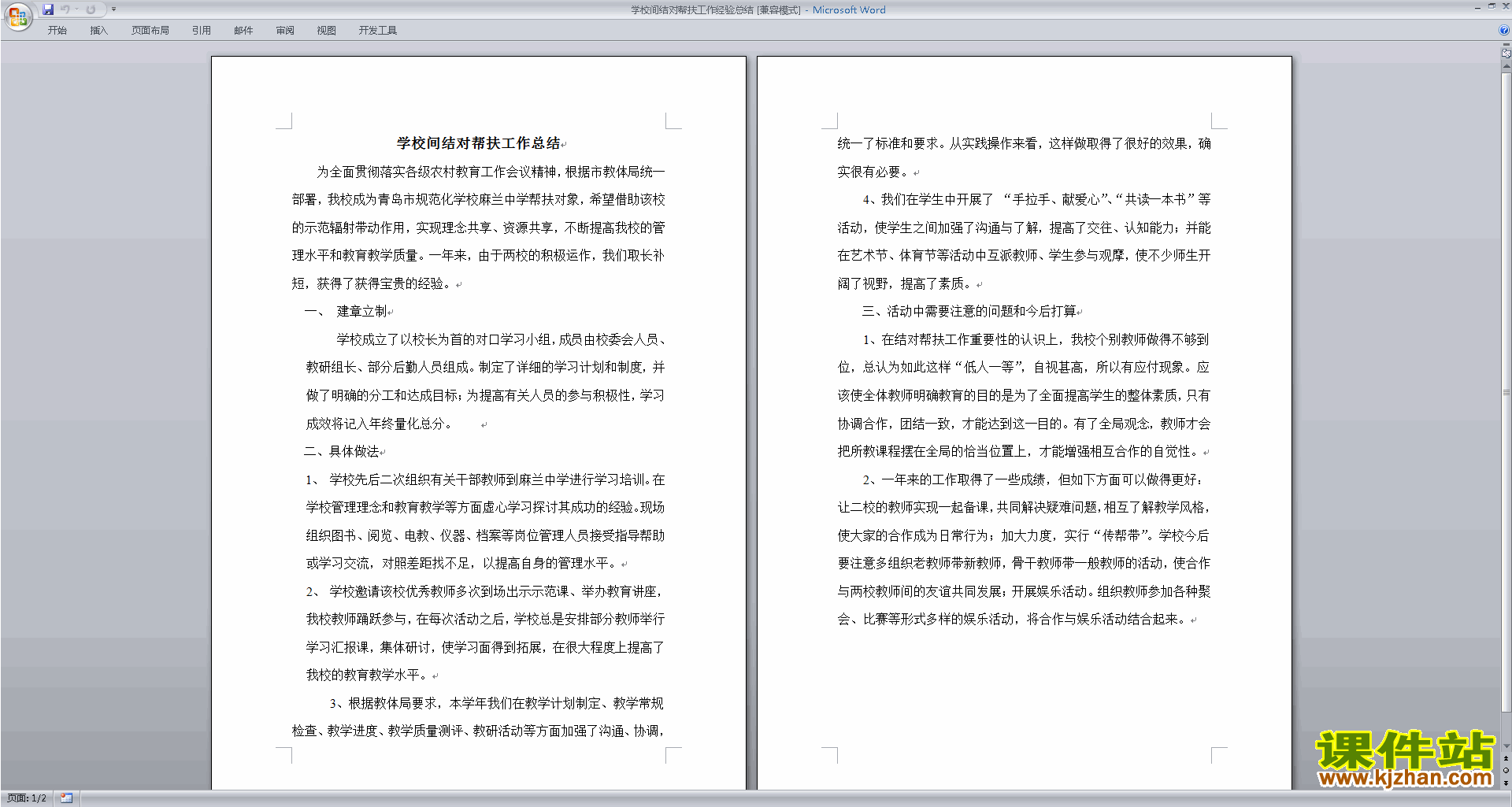Click the line starting 1、在结对帮扶工作重要性
This screenshot has width=1512, height=807.
1036,339
